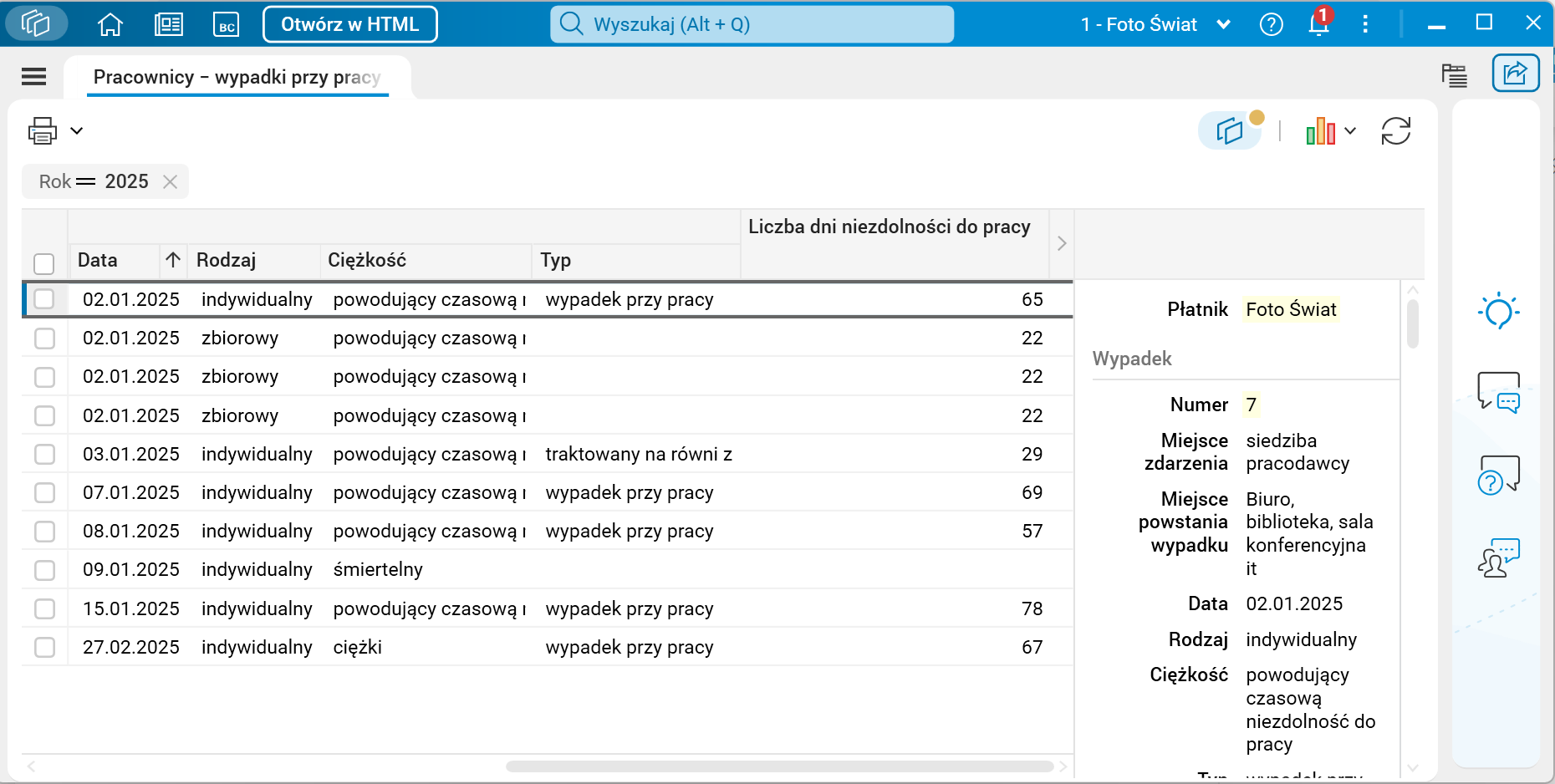Click the print icon

[x=43, y=131]
